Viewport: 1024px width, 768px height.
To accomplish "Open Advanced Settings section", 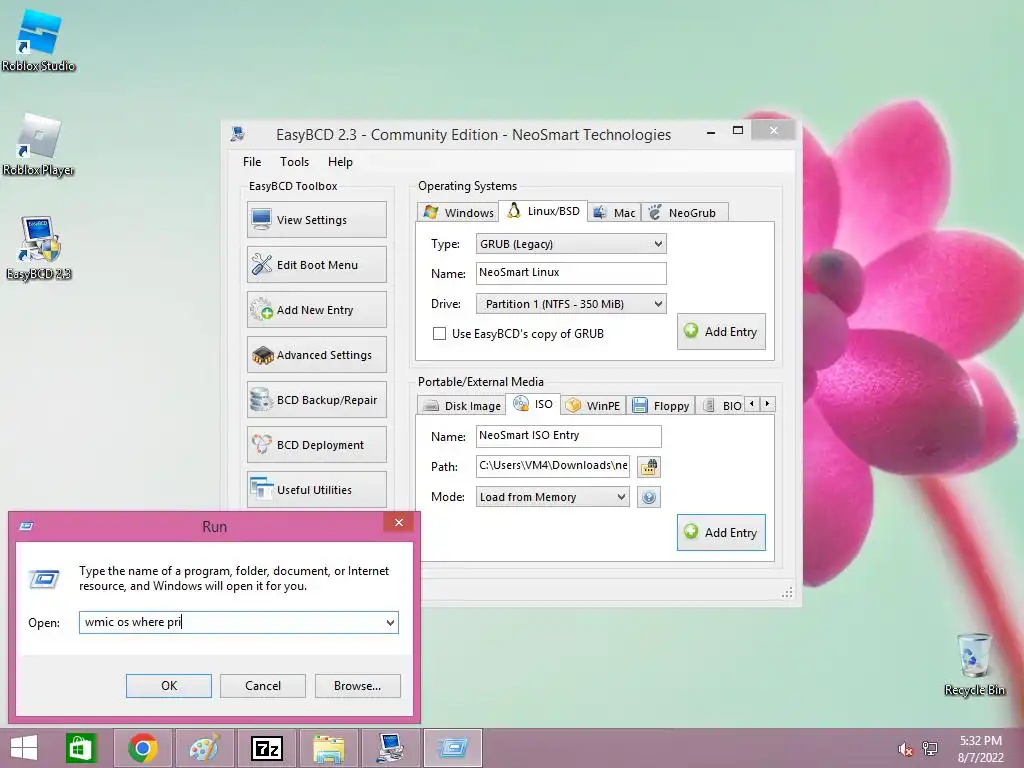I will click(317, 355).
